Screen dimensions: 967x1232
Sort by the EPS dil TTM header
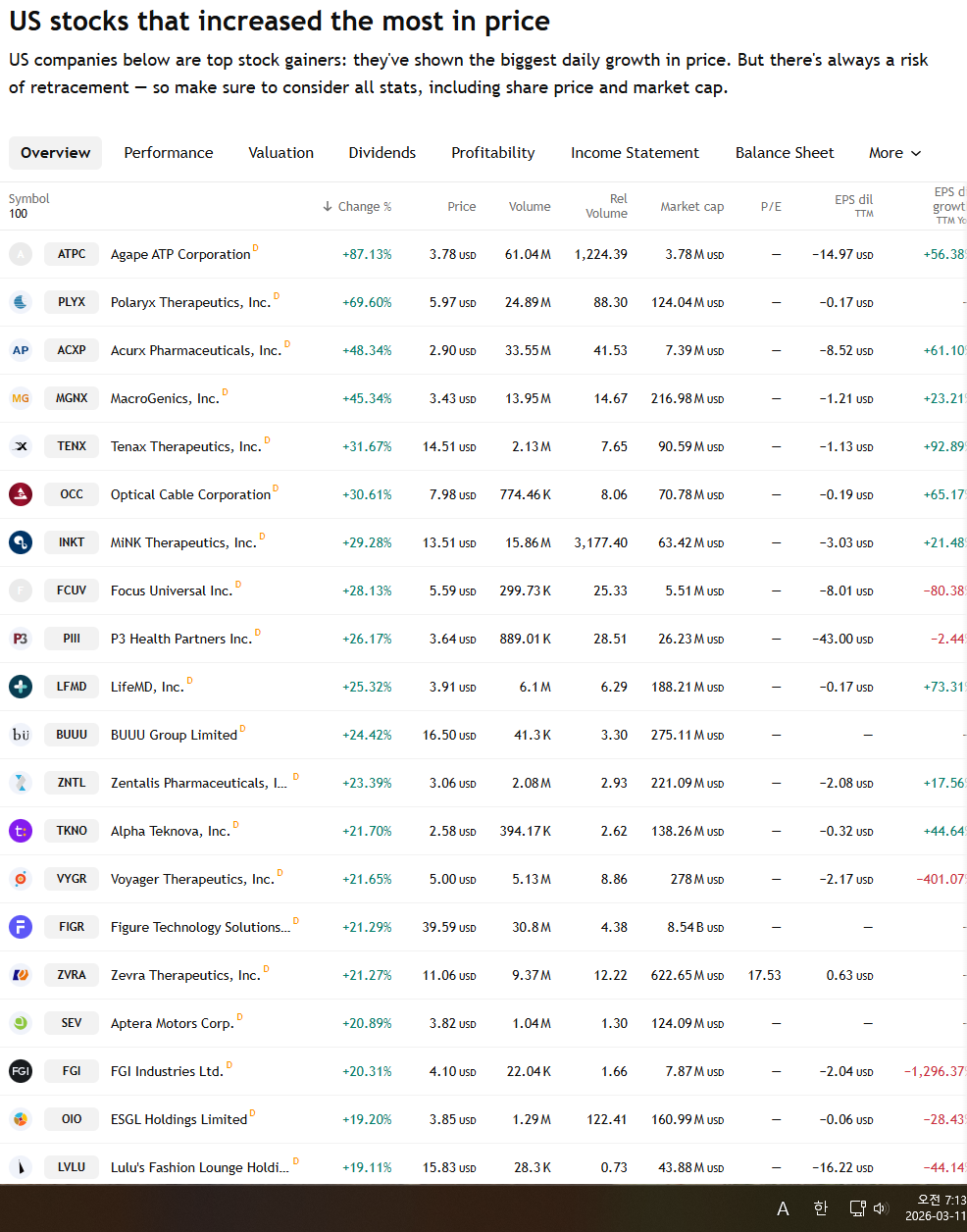tap(854, 206)
